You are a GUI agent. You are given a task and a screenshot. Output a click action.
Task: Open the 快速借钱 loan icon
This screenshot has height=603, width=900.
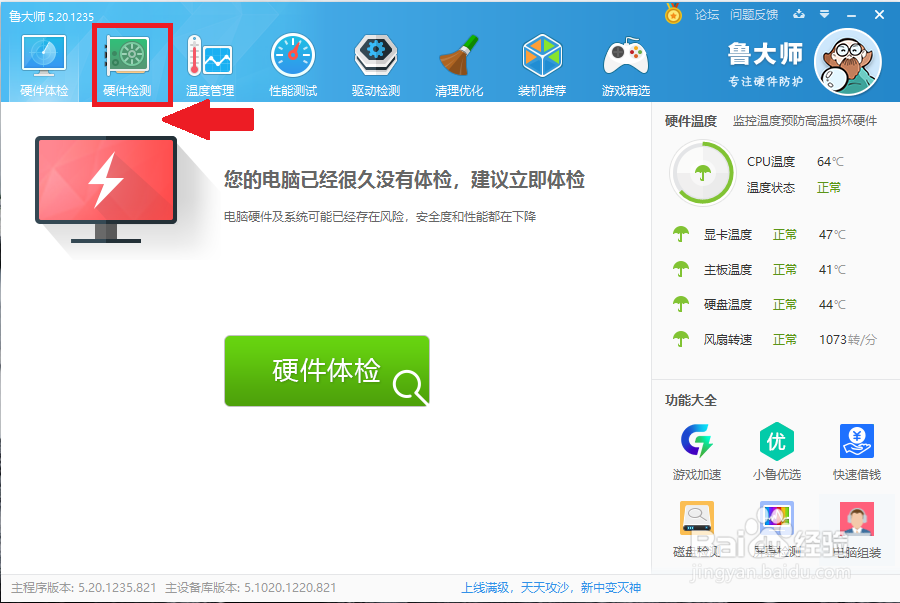857,441
